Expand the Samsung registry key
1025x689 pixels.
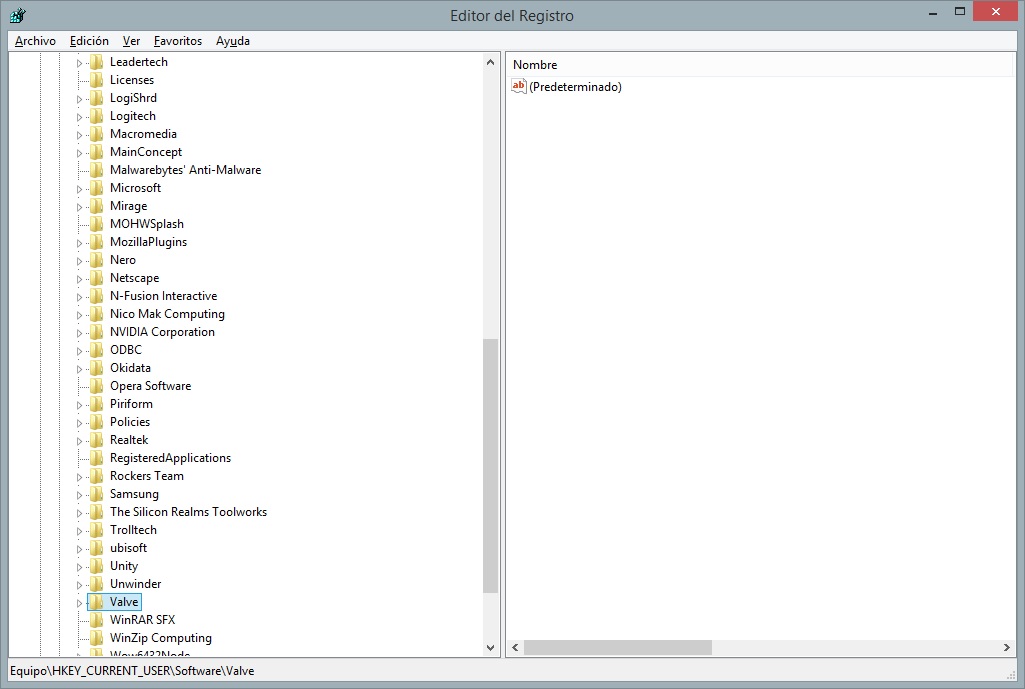(79, 495)
